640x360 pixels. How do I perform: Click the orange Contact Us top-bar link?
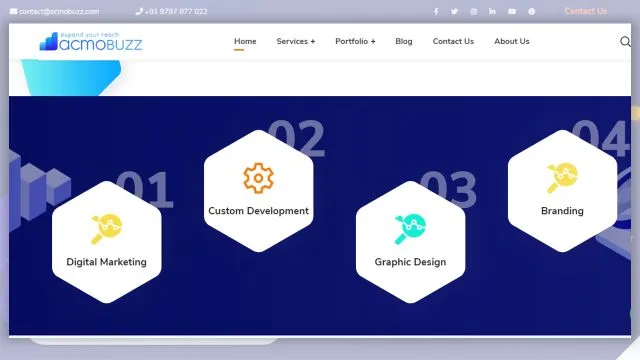586,11
